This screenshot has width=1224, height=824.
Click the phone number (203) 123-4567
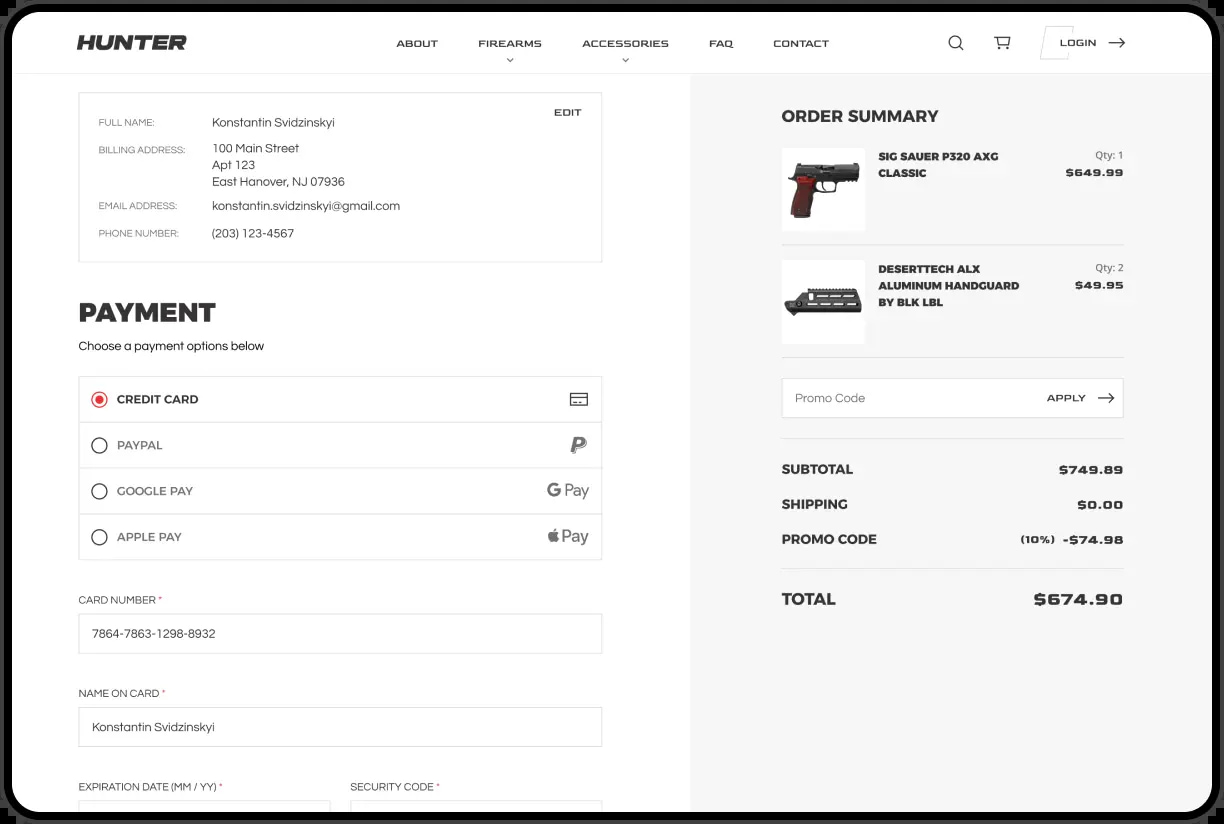(x=253, y=233)
